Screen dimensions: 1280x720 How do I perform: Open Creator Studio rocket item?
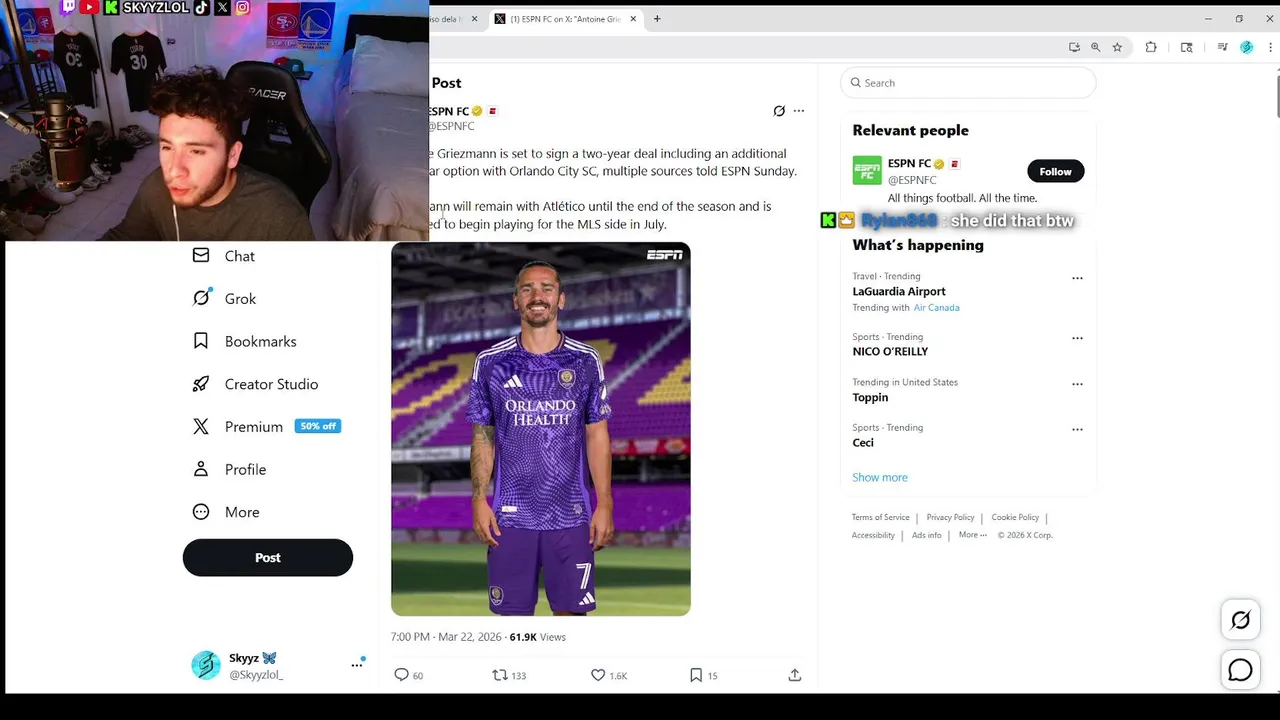pyautogui.click(x=255, y=384)
